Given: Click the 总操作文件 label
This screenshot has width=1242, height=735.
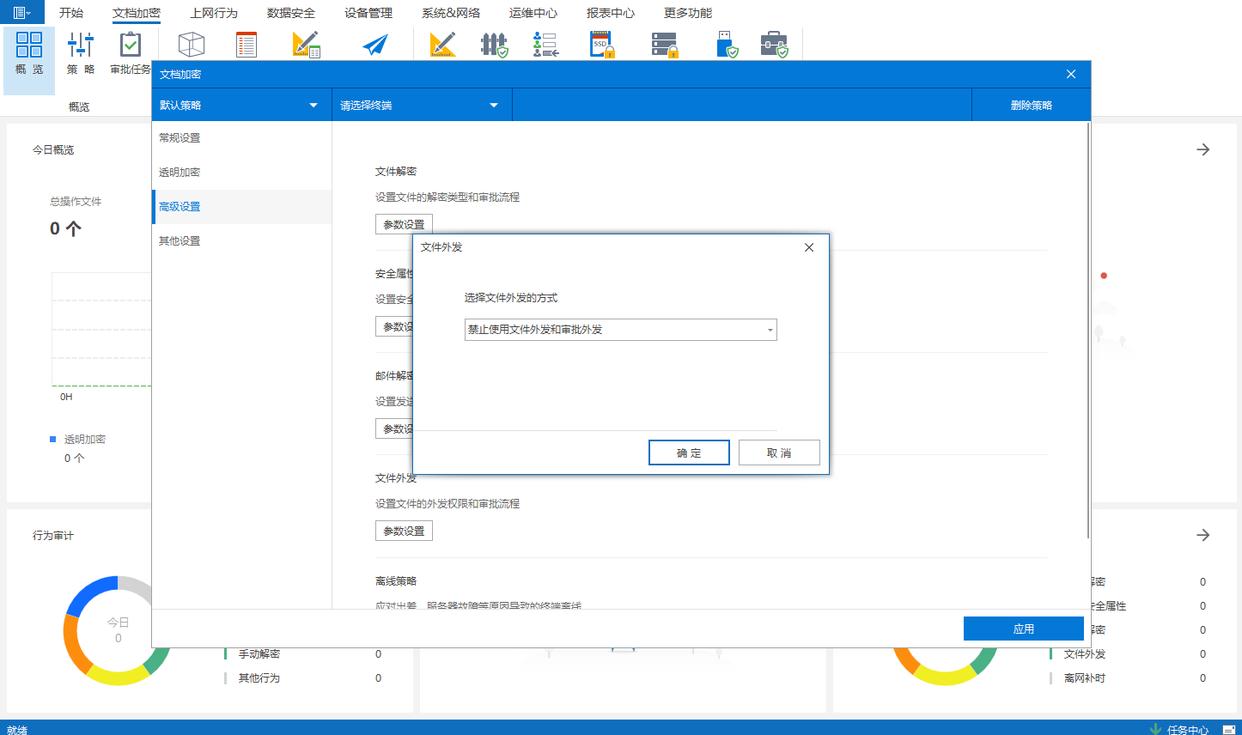Looking at the screenshot, I should click(76, 201).
